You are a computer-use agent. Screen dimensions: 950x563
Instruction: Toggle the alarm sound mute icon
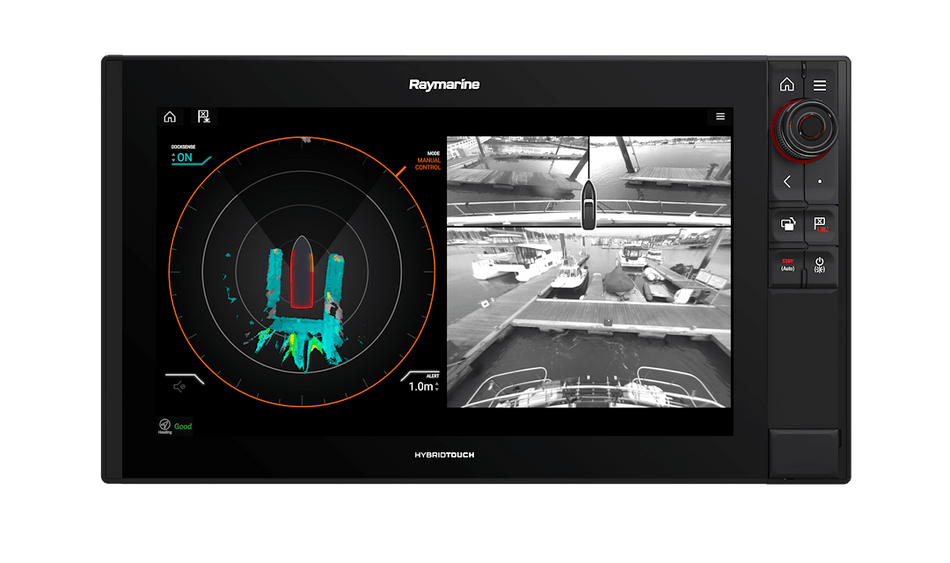pyautogui.click(x=180, y=386)
